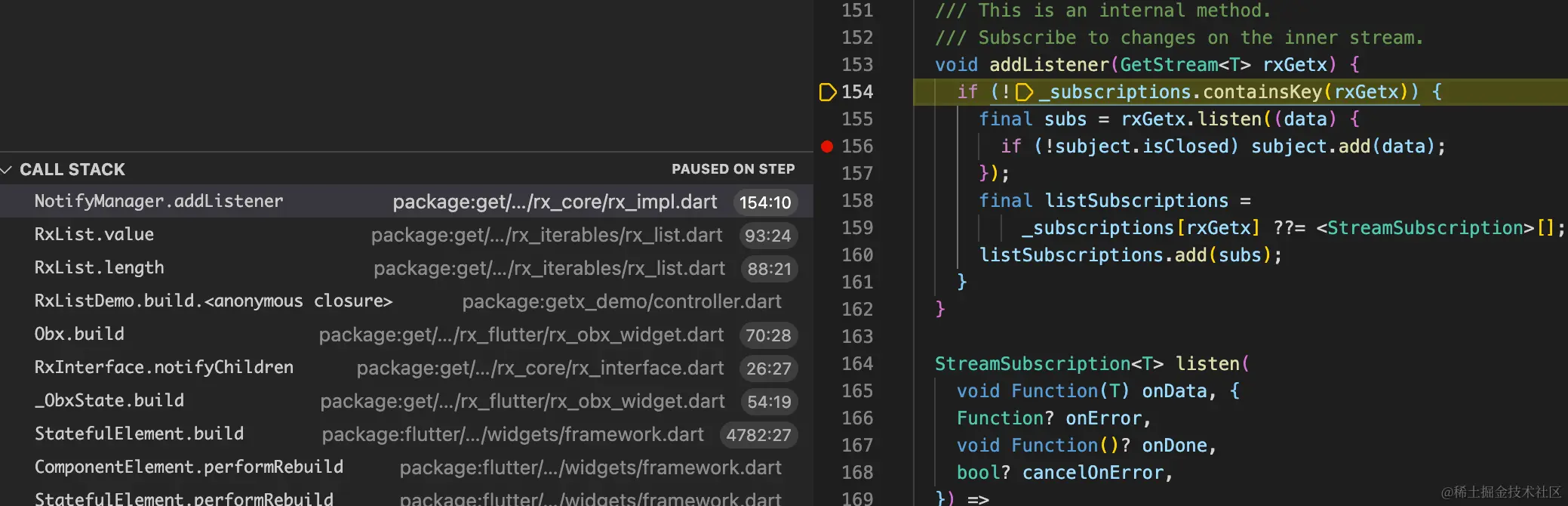Click the rx_core/rx_impl.dart file path
Image resolution: width=1568 pixels, height=506 pixels.
point(555,202)
